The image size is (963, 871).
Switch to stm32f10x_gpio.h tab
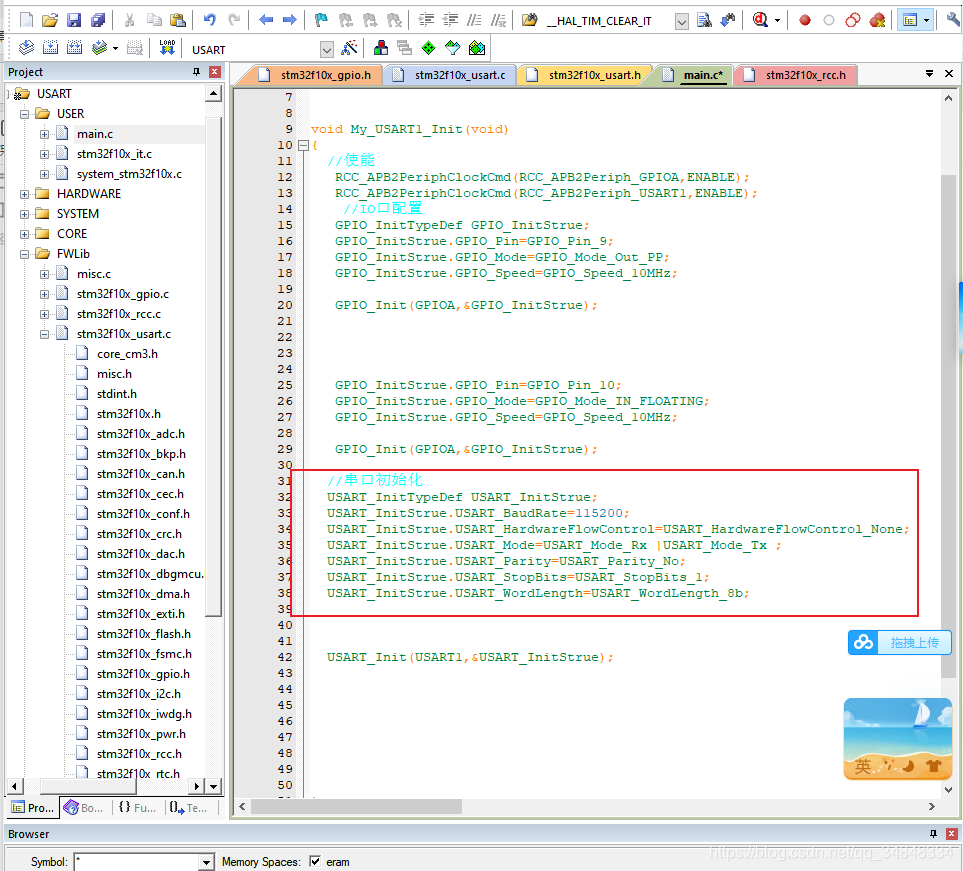pos(317,75)
